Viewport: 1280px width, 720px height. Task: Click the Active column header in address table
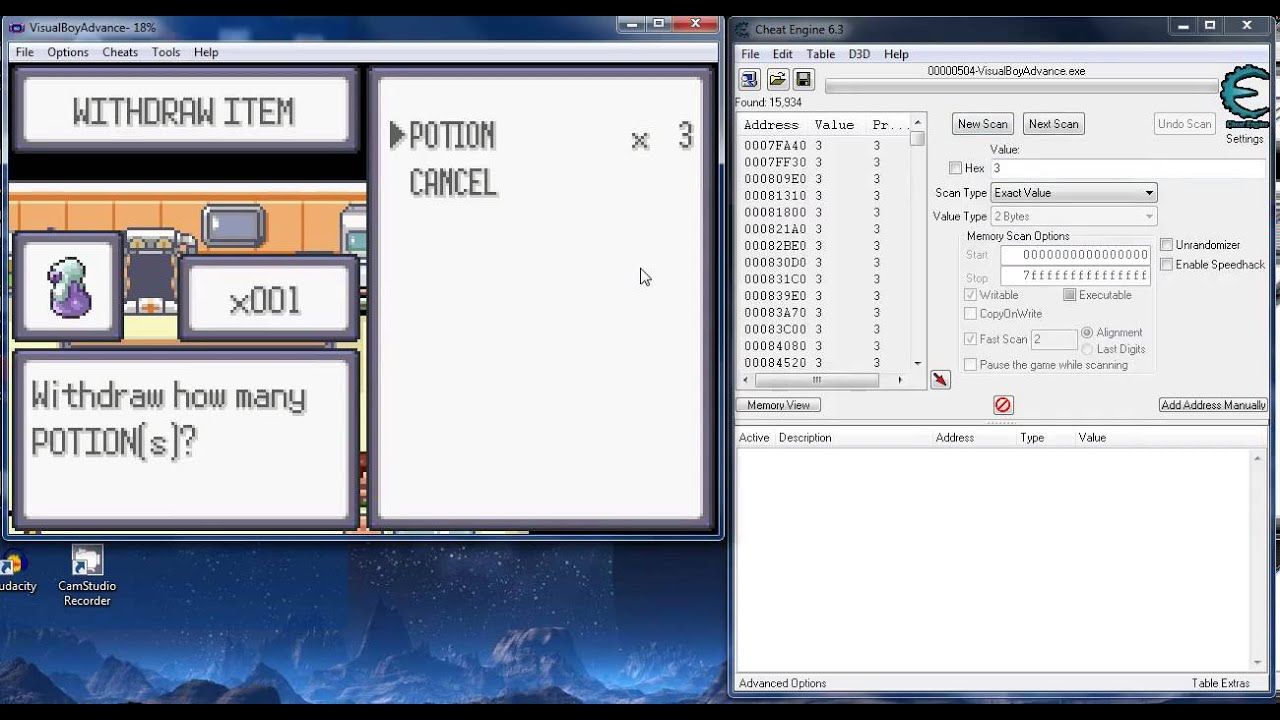[x=755, y=438]
